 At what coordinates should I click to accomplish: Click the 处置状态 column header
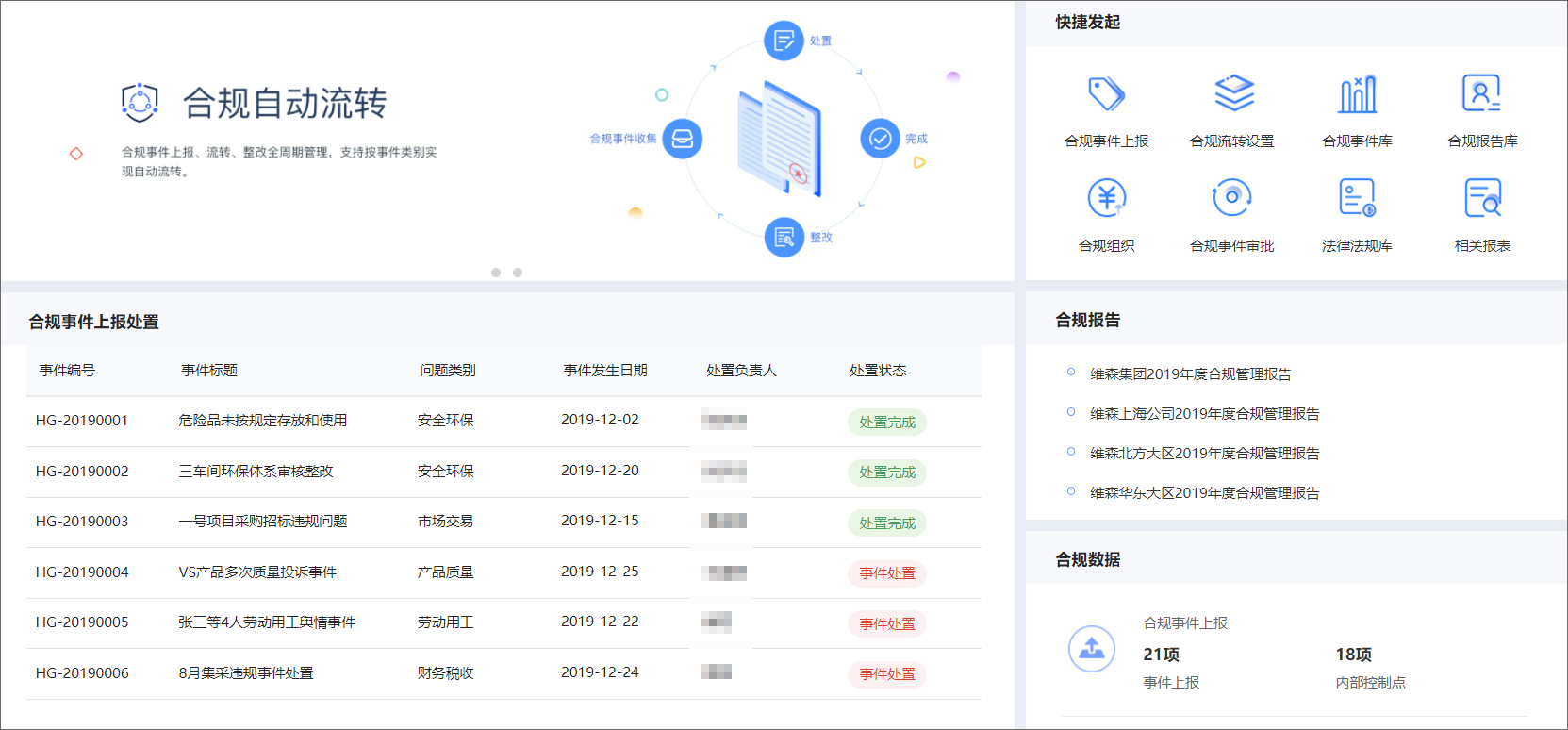click(878, 371)
